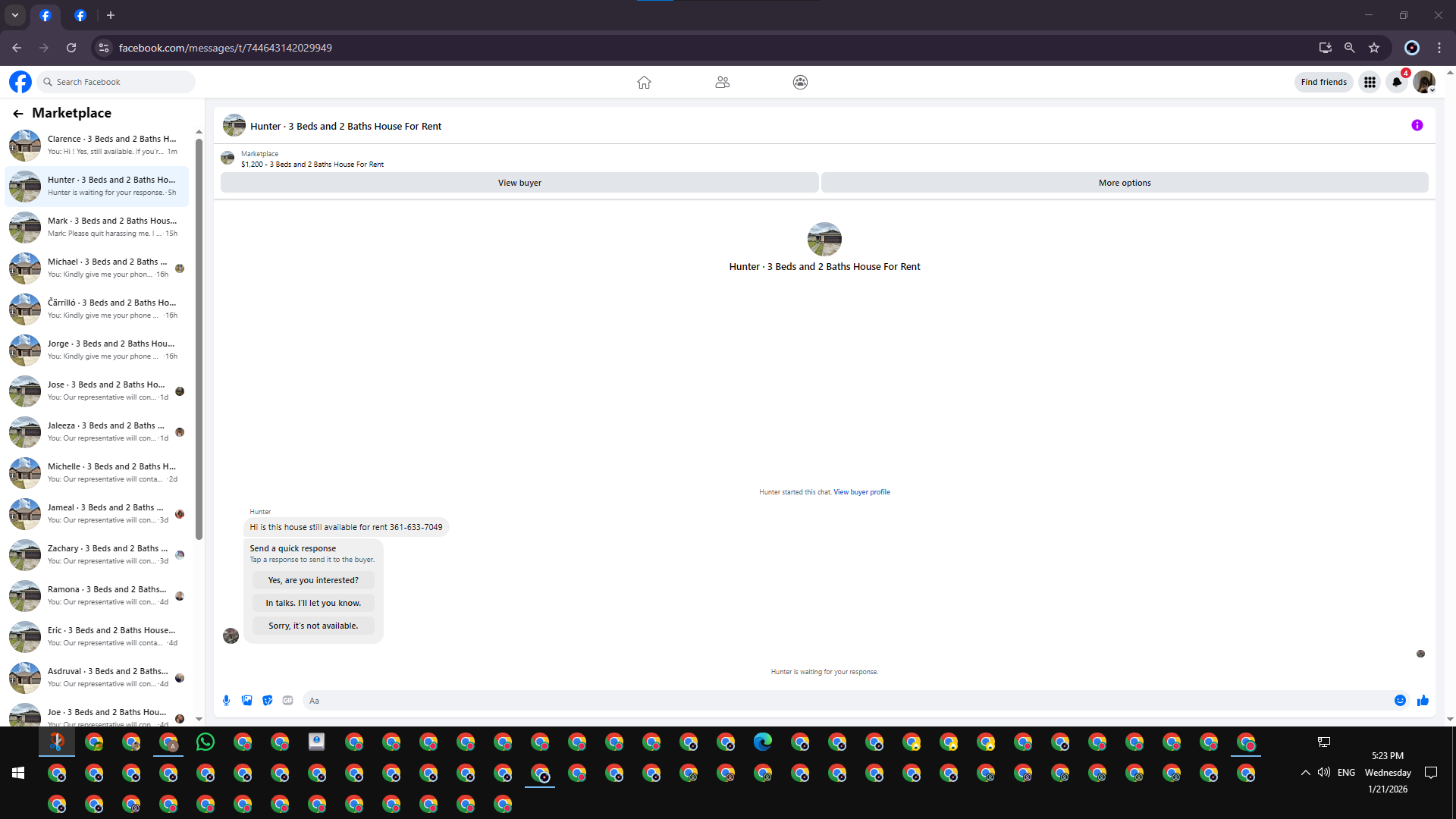Expand the account profile menu

tap(1424, 82)
